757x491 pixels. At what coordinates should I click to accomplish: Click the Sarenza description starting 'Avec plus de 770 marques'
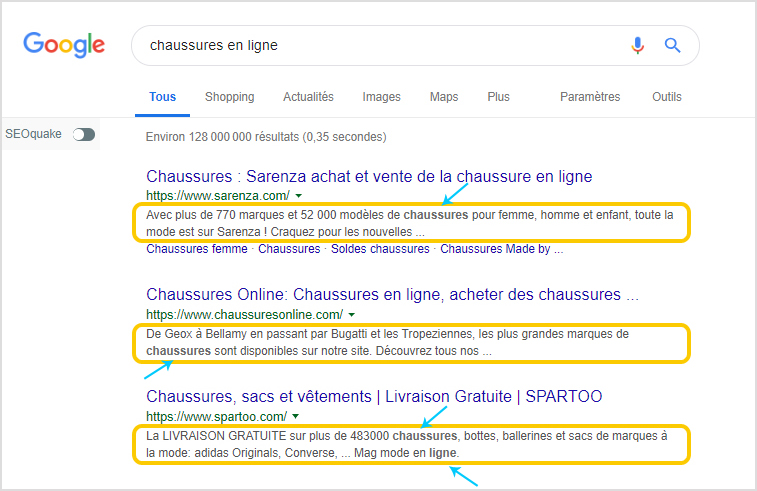pyautogui.click(x=409, y=223)
